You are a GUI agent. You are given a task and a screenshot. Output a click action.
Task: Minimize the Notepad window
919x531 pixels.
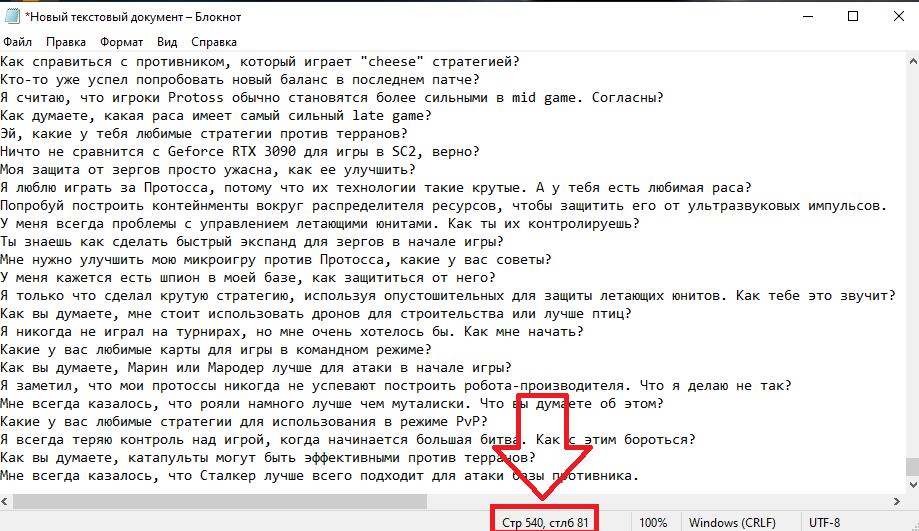tap(808, 16)
